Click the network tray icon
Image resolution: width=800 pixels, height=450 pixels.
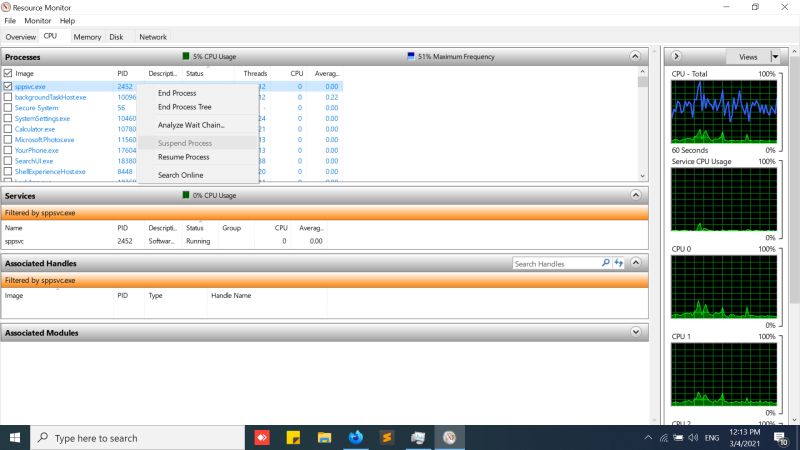coord(664,438)
